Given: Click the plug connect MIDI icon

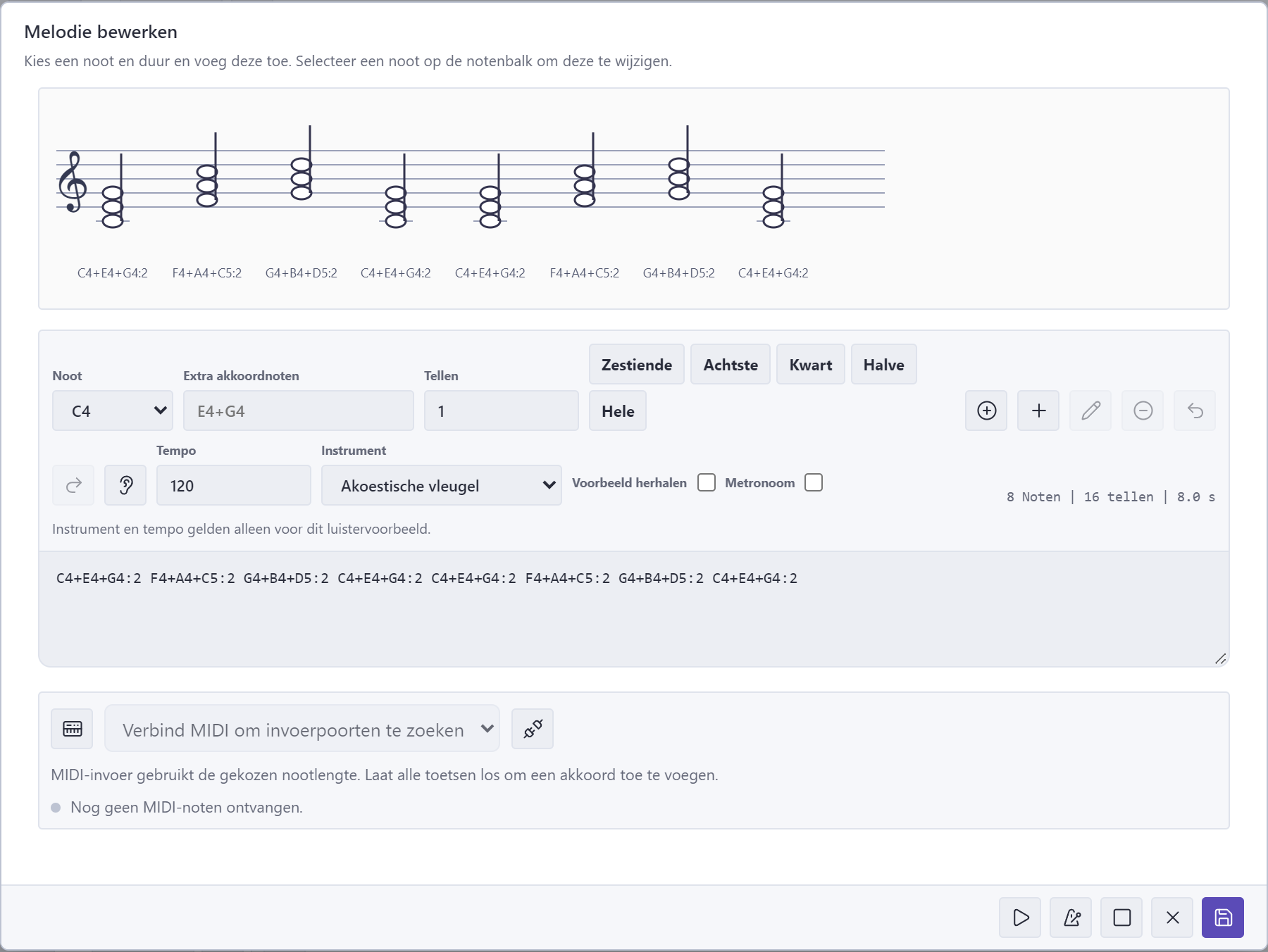Looking at the screenshot, I should (533, 729).
